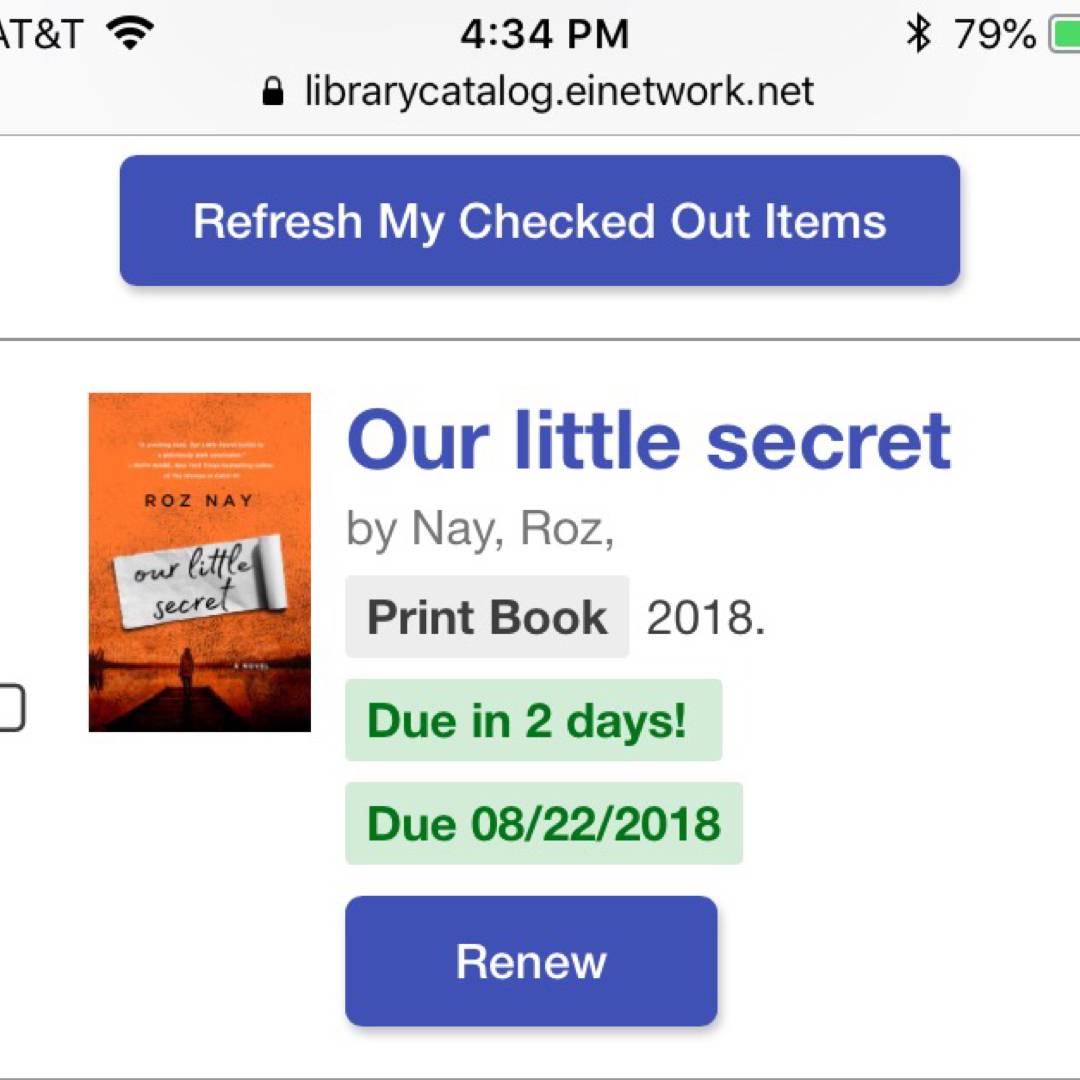Tap the green battery icon

click(x=1064, y=35)
